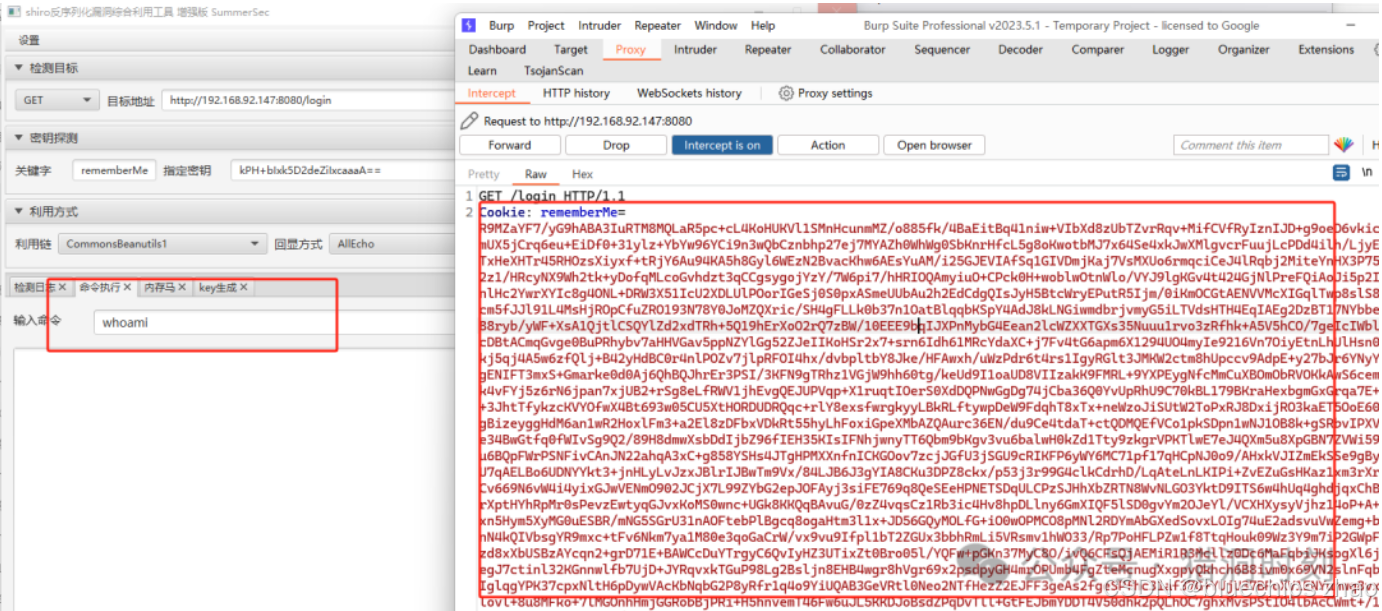Switch to the Logger tab
The height and width of the screenshot is (611, 1382).
(1170, 49)
